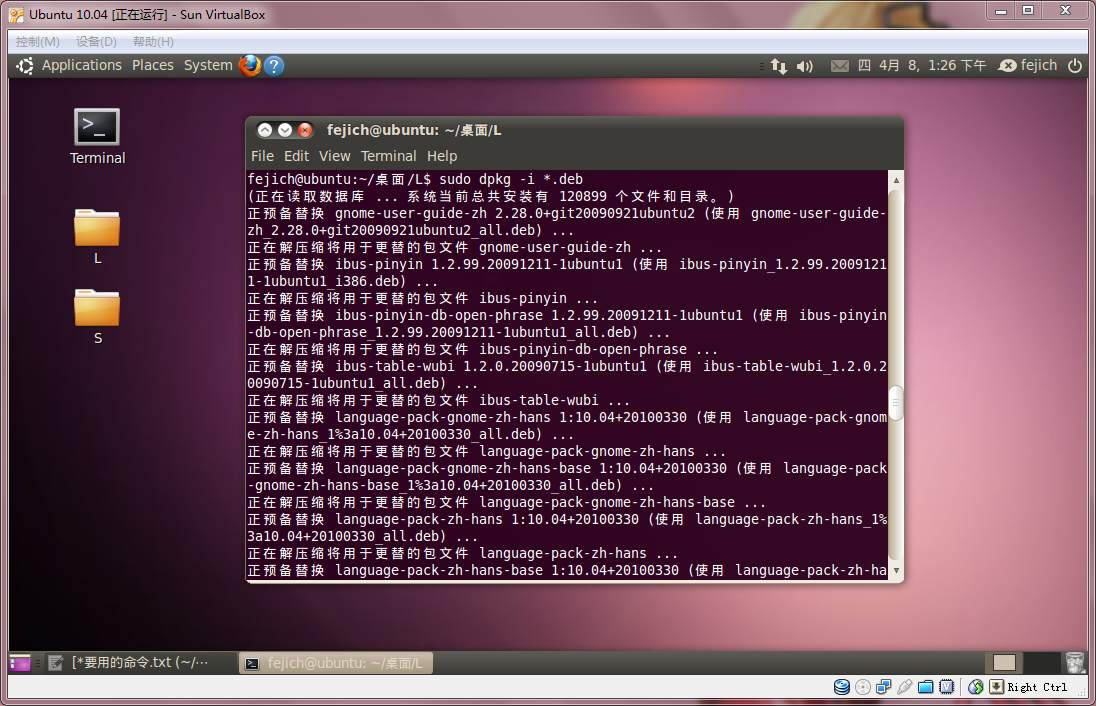Click the Ubuntu logo in panel
Viewport: 1096px width, 706px height.
25,66
